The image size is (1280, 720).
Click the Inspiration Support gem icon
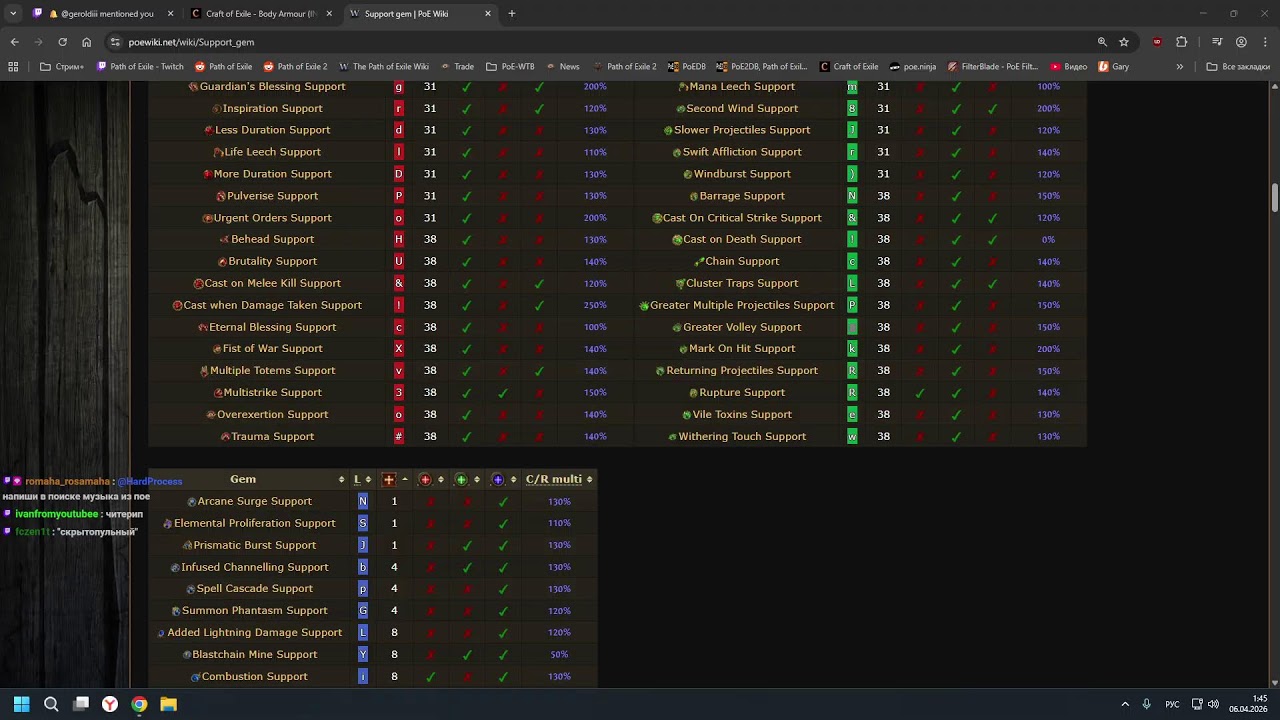217,109
